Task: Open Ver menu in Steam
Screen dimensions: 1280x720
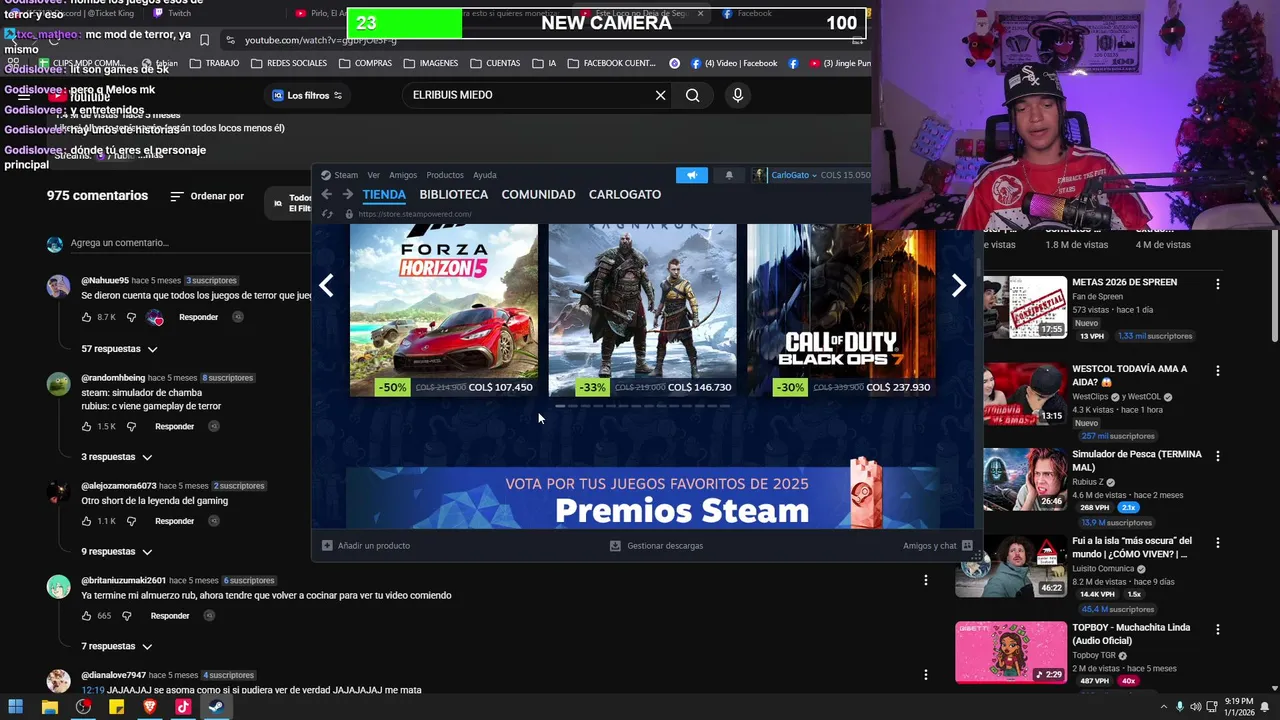Action: [x=373, y=175]
